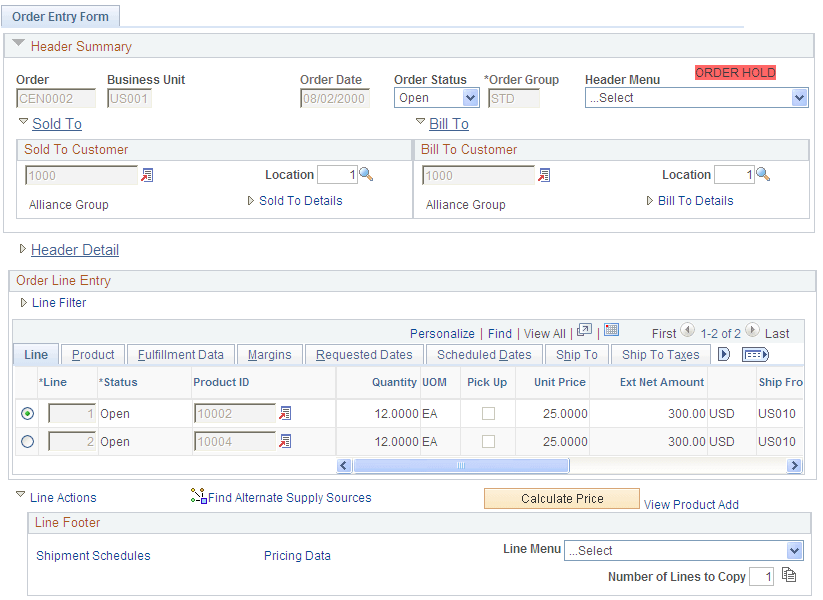Screen dimensions: 823x600
Task: Copy lines icon next to Number of Lines
Action: [789, 575]
